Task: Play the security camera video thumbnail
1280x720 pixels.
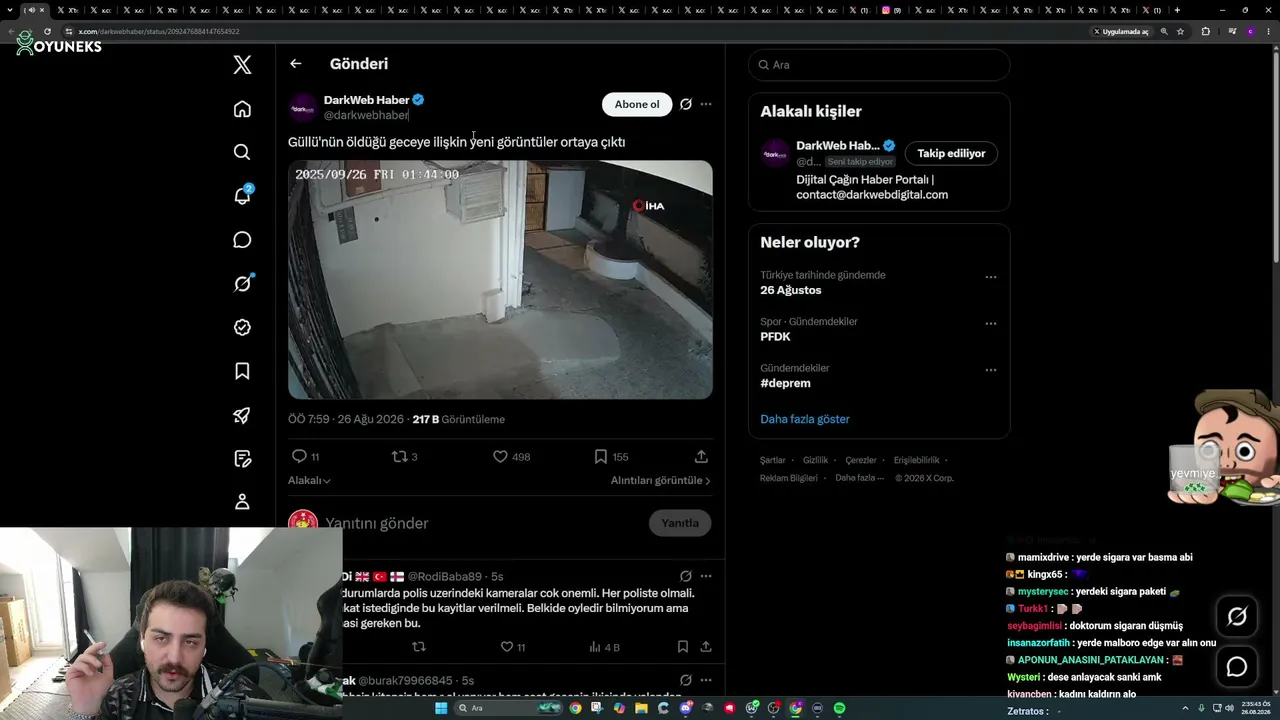Action: 500,280
